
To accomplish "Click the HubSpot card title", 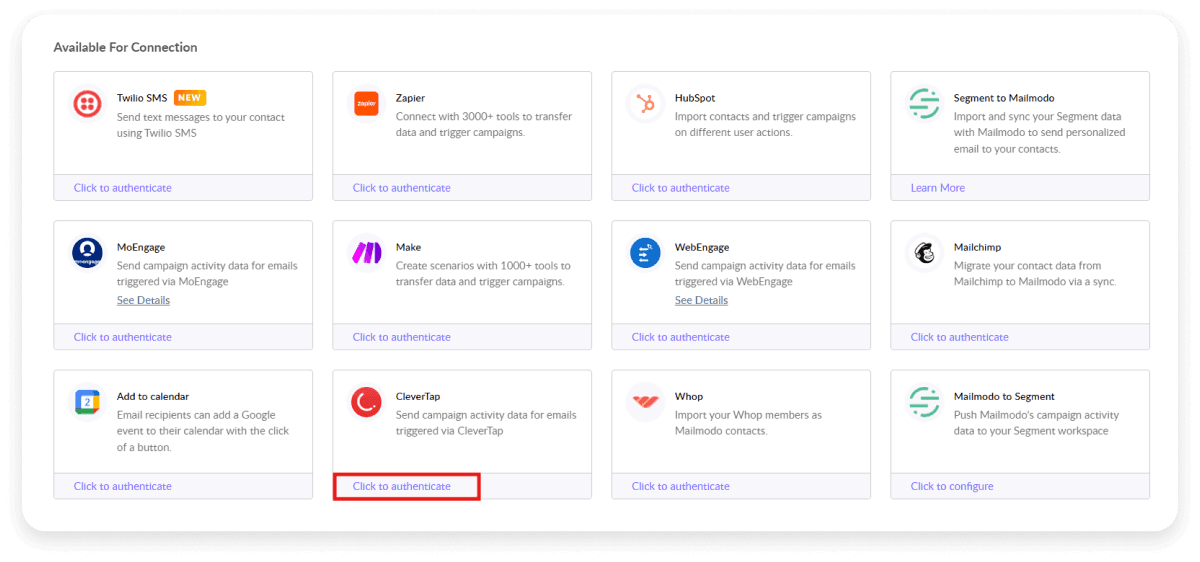I will (695, 98).
